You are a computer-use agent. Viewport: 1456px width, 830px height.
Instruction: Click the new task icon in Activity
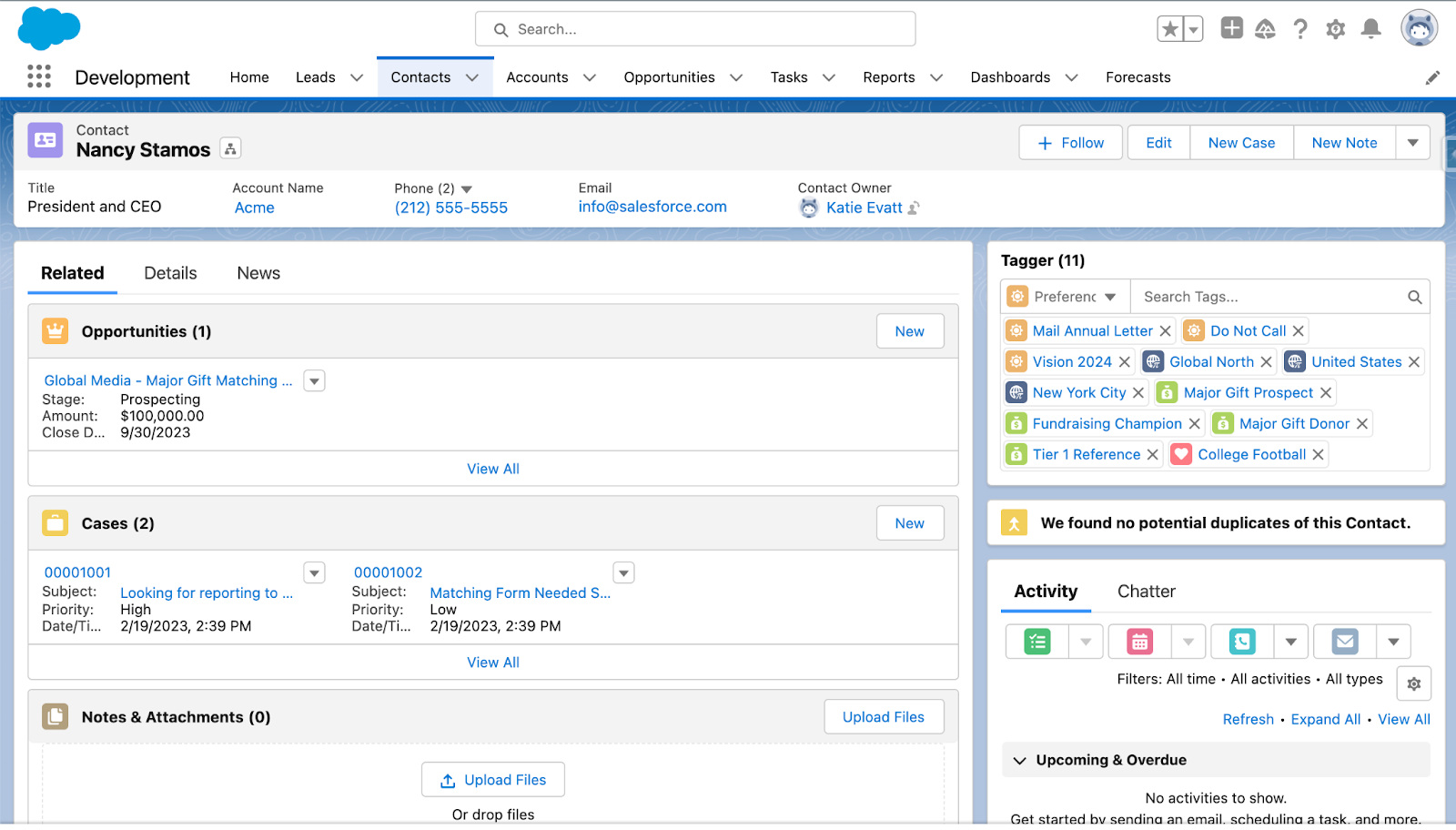[x=1037, y=642]
